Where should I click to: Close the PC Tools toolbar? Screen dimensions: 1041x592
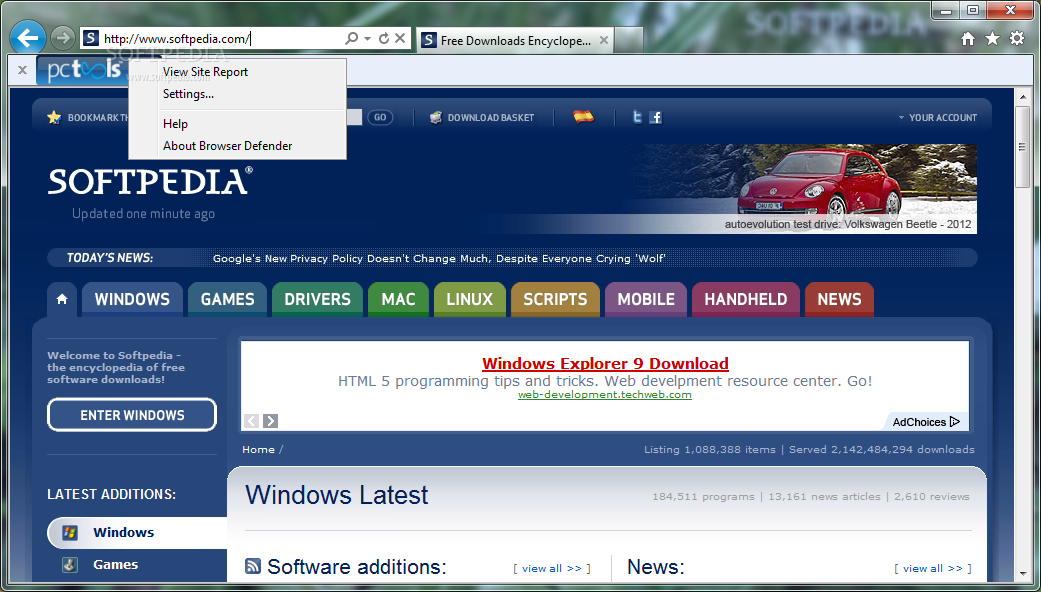[x=22, y=70]
